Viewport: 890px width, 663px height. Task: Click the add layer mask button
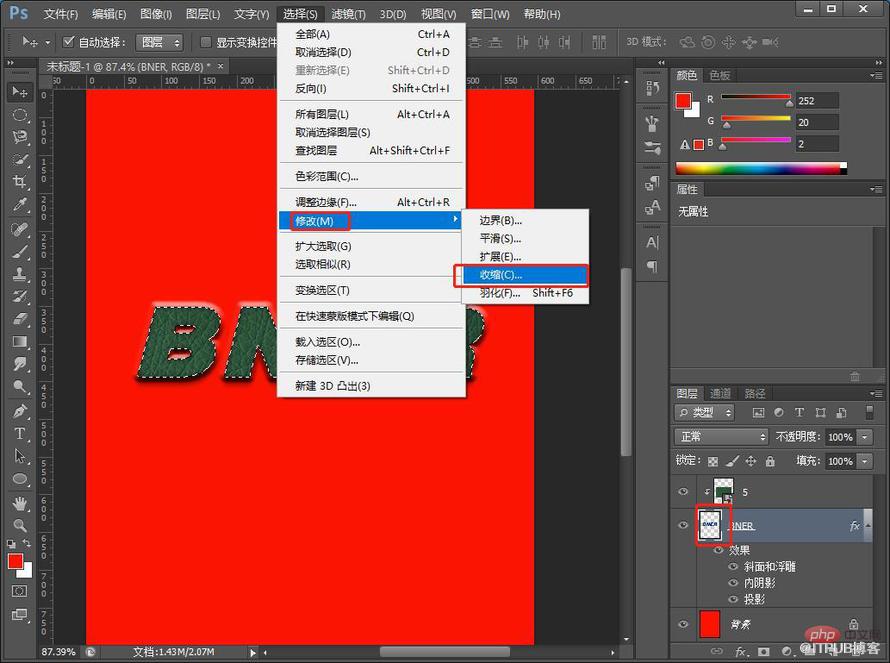pos(763,651)
